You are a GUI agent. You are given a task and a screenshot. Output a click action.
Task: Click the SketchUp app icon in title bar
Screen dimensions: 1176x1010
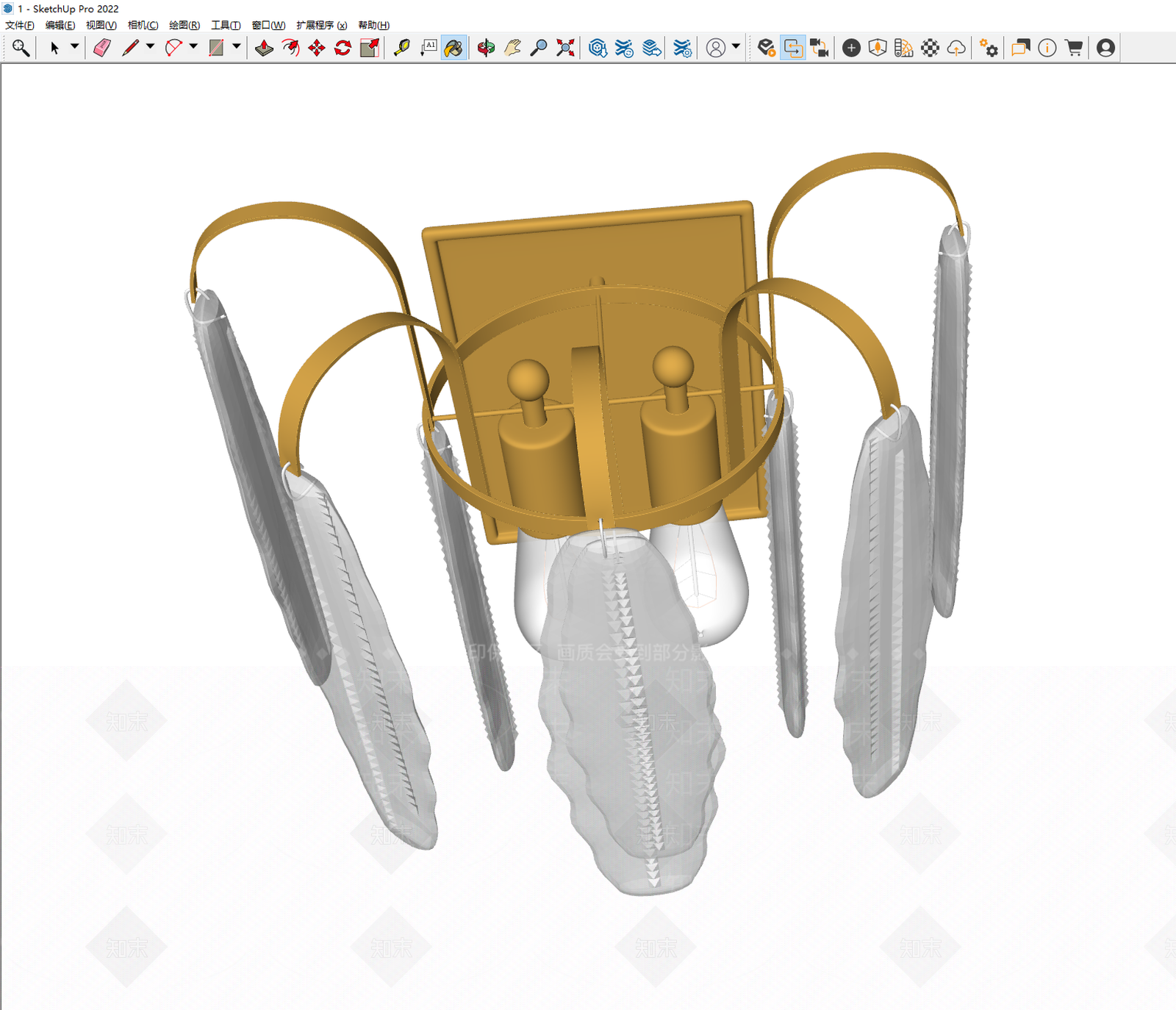(8, 9)
